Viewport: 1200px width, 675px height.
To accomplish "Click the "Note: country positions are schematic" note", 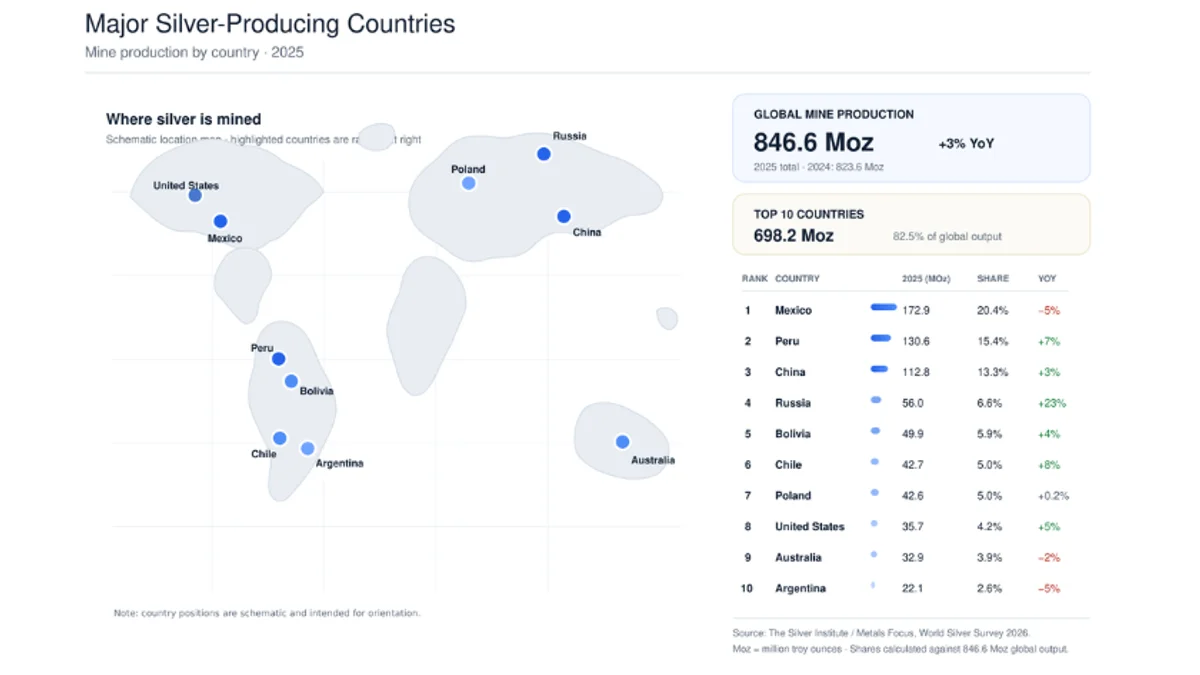I will (267, 613).
